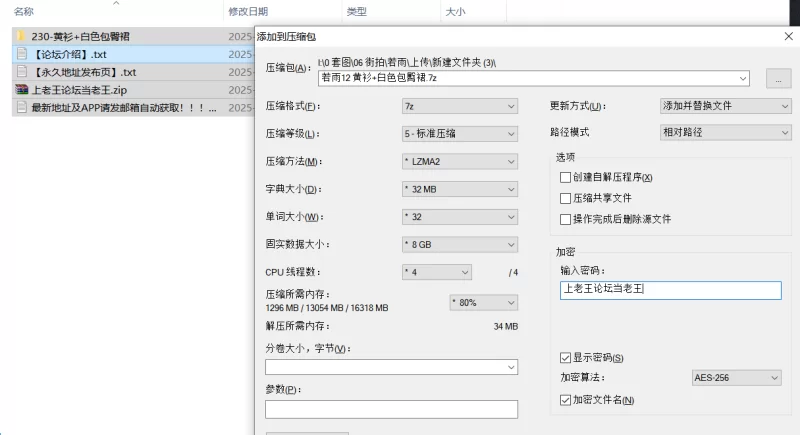Expand the 更新方式 dropdown
The height and width of the screenshot is (435, 800).
click(x=725, y=106)
